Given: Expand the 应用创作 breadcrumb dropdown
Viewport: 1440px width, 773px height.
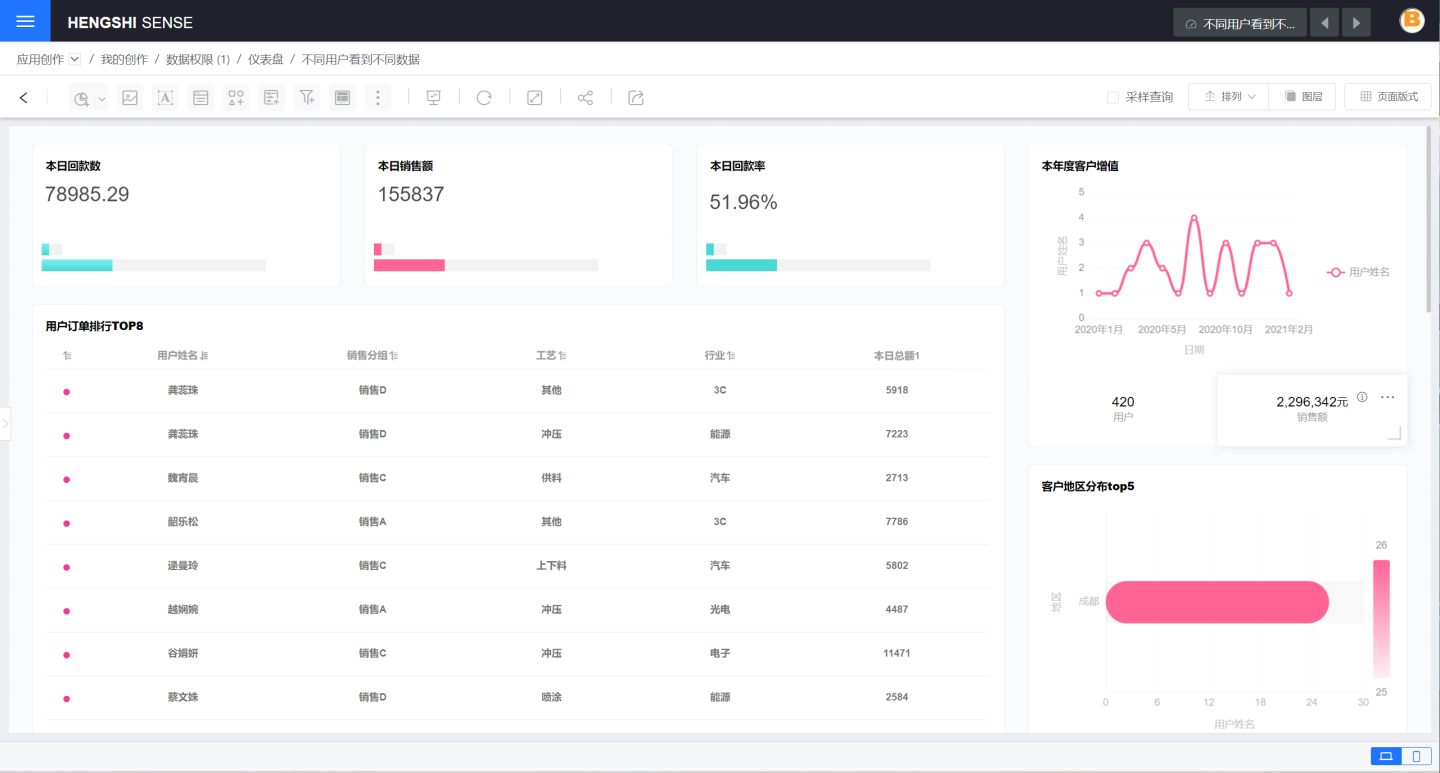Looking at the screenshot, I should [75, 60].
